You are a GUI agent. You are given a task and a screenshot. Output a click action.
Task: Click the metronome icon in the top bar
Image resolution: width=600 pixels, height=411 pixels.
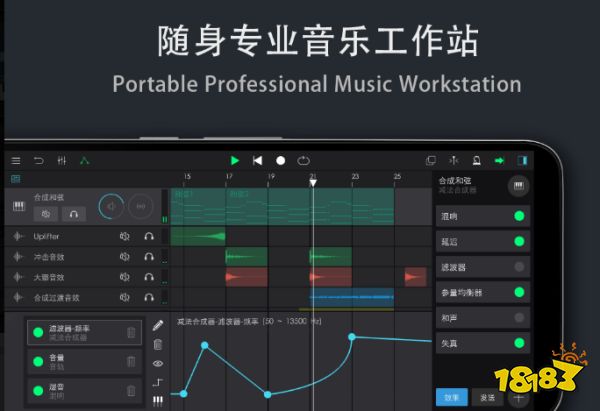[x=476, y=160]
